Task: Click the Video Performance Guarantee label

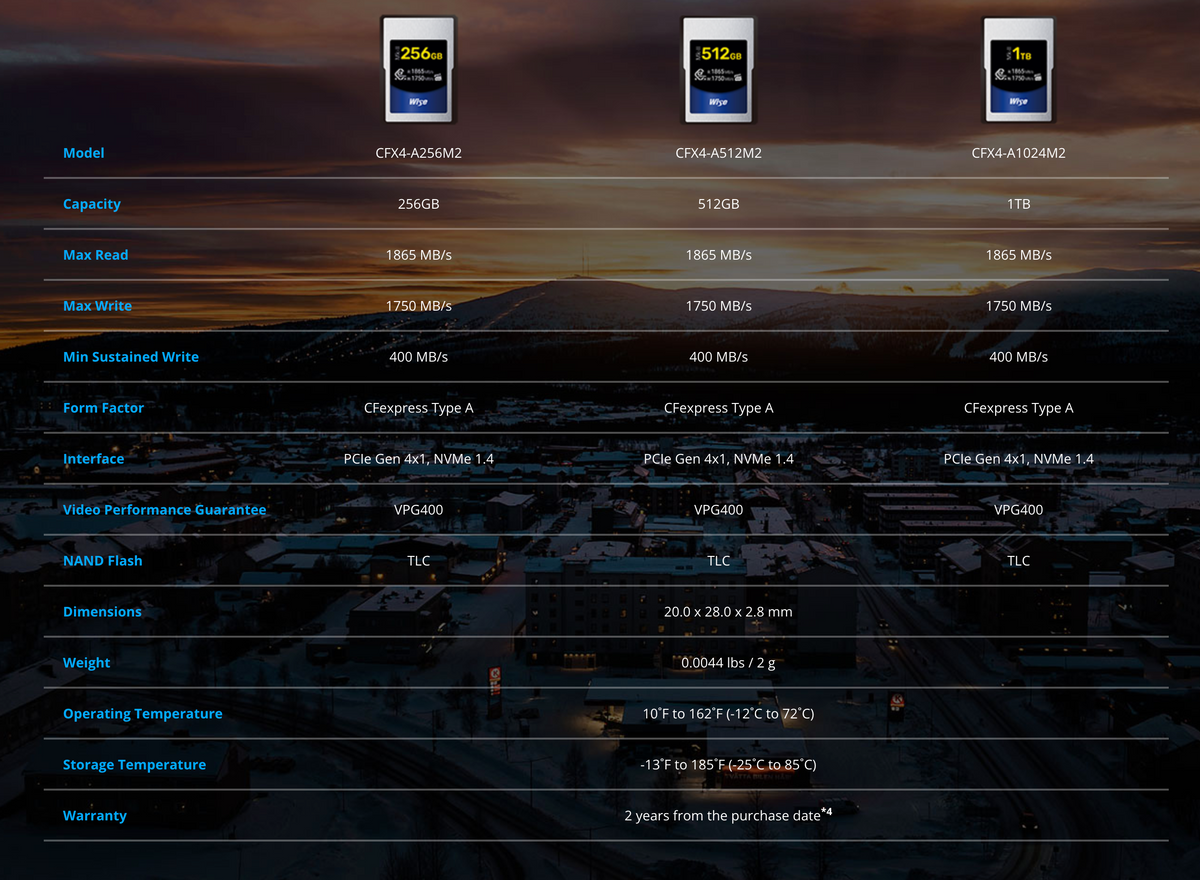Action: click(165, 510)
